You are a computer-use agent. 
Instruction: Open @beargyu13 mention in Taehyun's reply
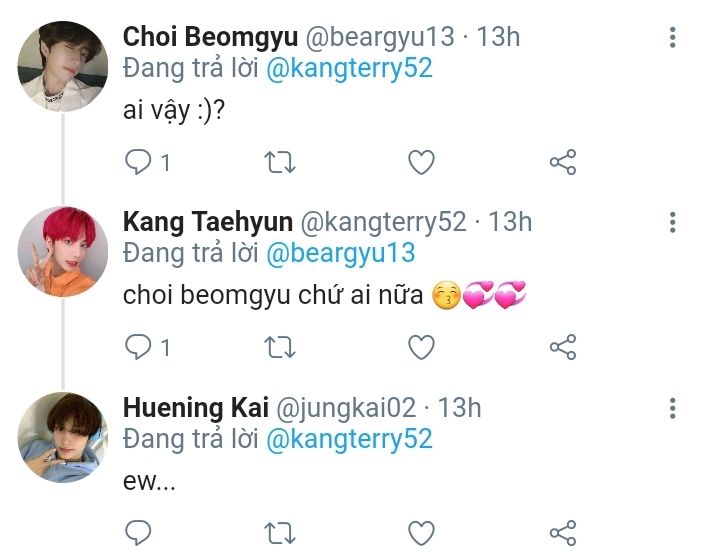pyautogui.click(x=340, y=254)
